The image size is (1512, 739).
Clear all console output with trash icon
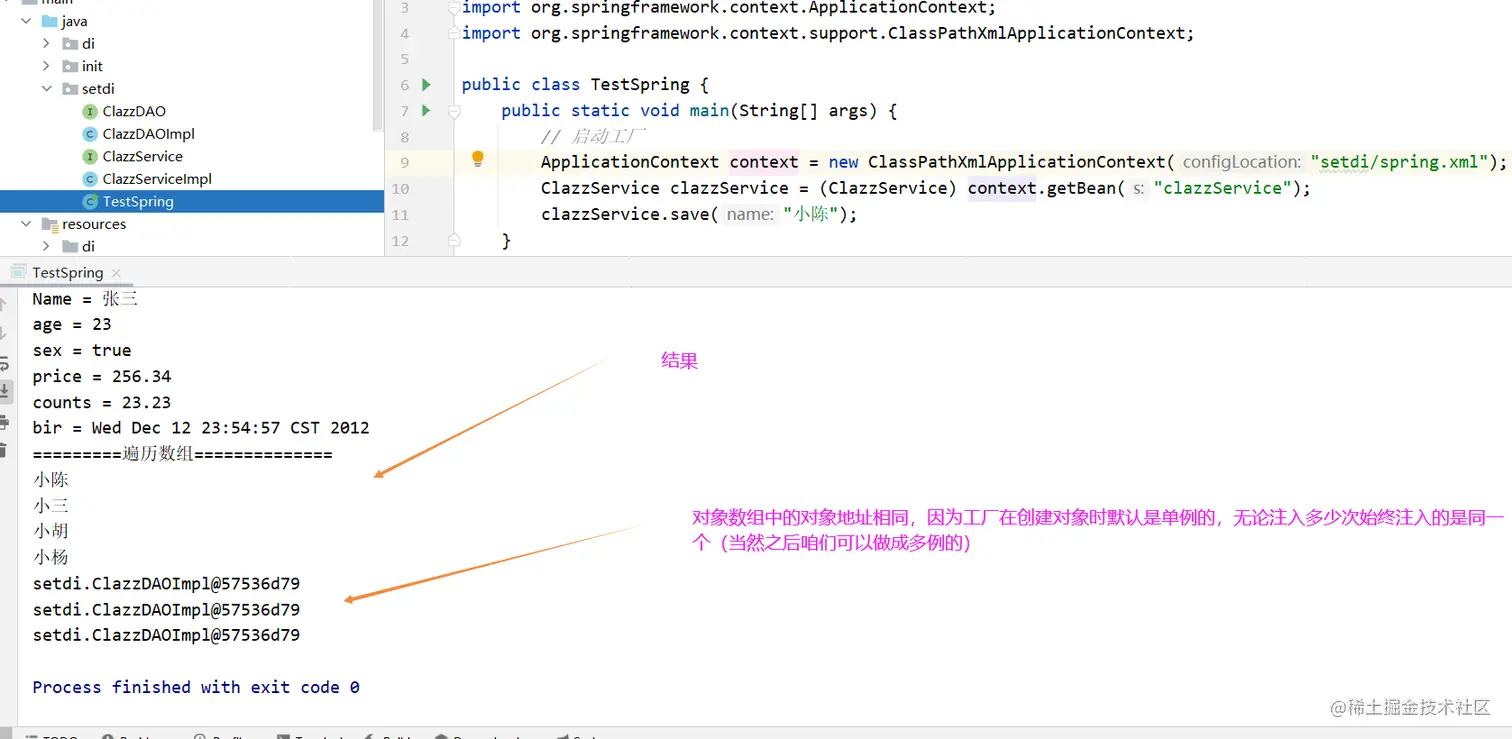[5, 450]
